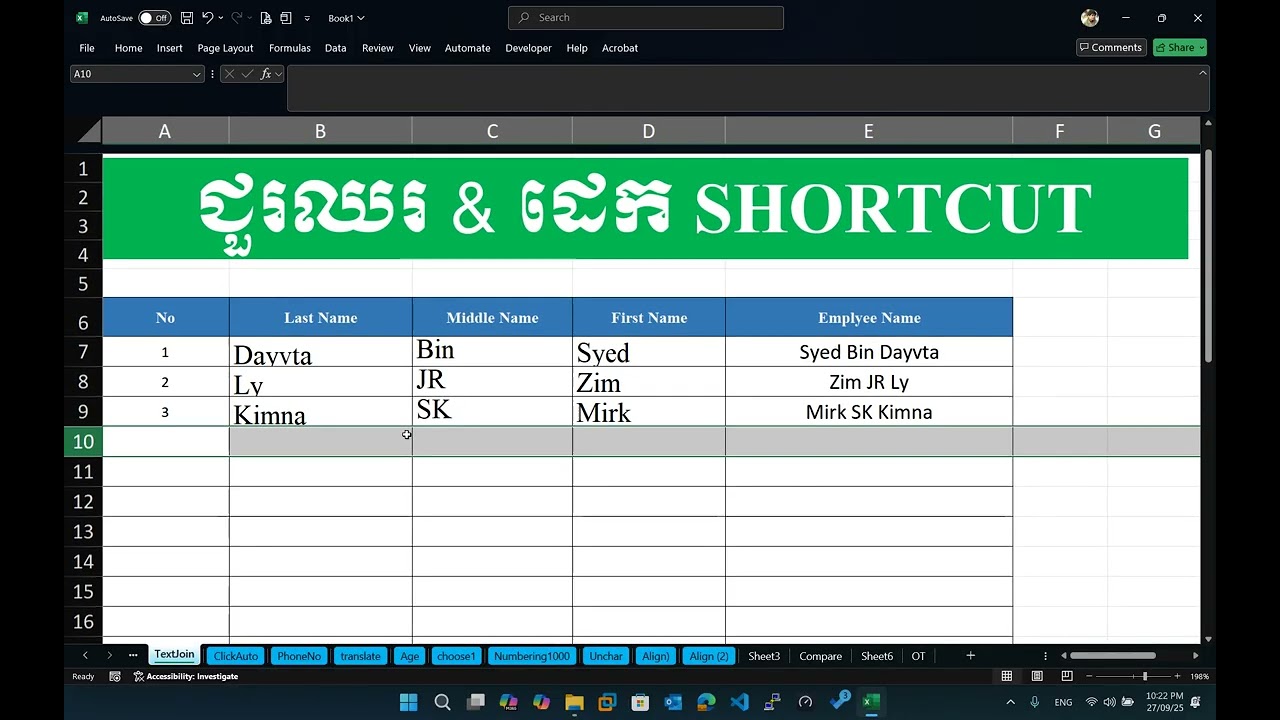Click the print preview icon beside PDF icon
The image size is (1280, 720).
pyautogui.click(x=286, y=18)
